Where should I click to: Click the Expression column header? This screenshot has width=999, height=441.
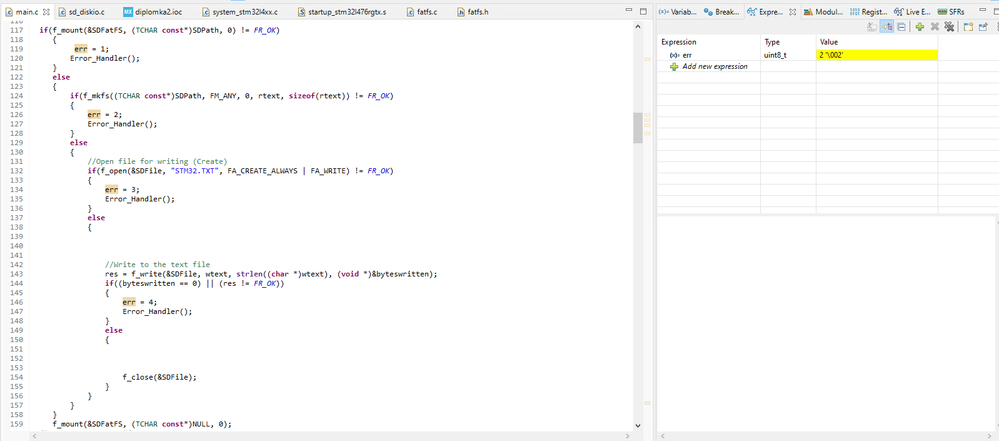[708, 42]
